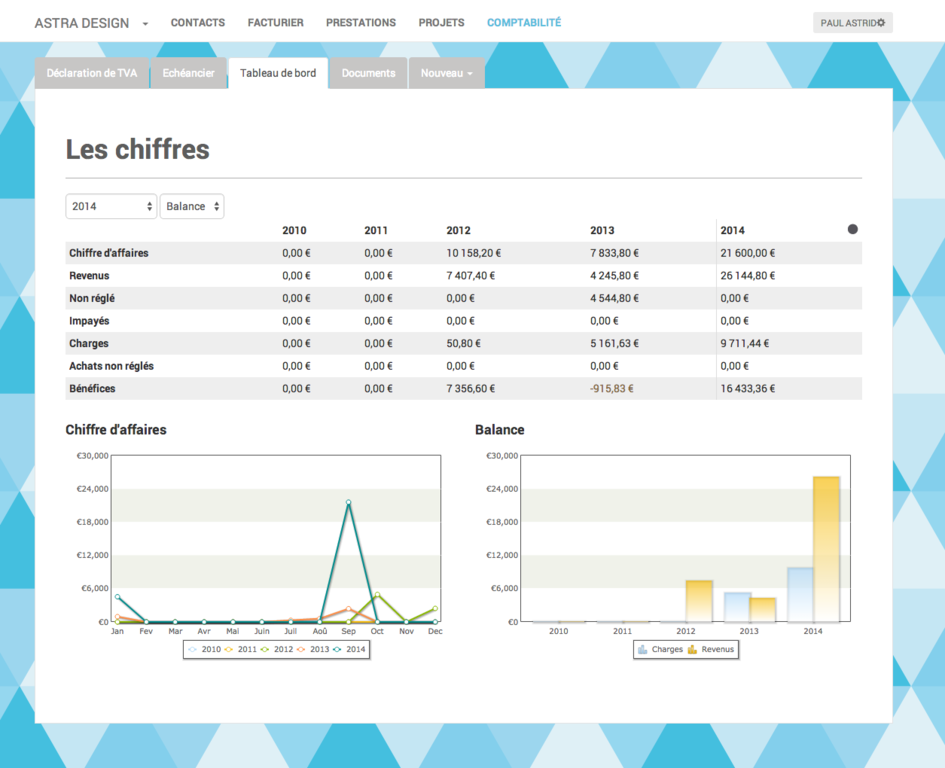Screen dimensions: 945x768
Task: Click the 2014 column header
Action: [x=732, y=230]
